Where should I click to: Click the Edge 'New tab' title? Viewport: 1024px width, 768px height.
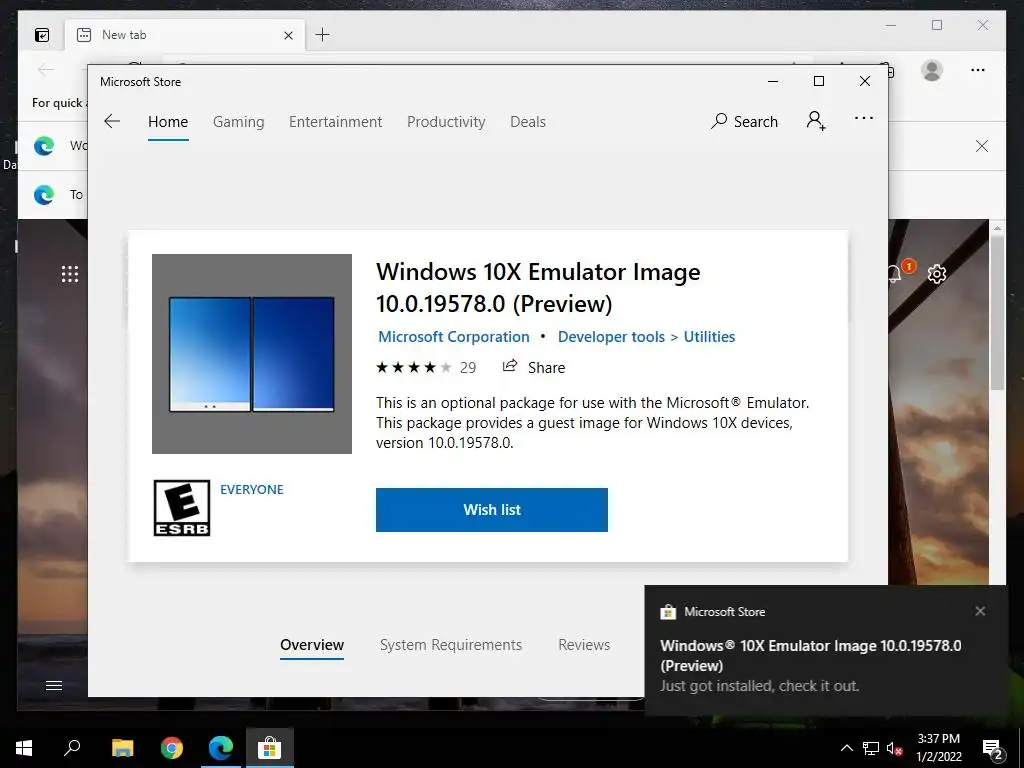click(x=124, y=35)
